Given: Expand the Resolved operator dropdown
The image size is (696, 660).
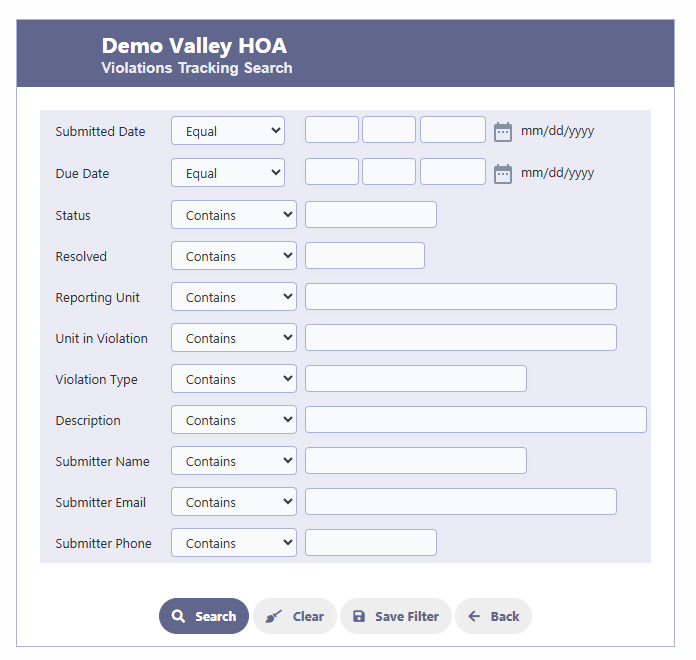Looking at the screenshot, I should (234, 256).
